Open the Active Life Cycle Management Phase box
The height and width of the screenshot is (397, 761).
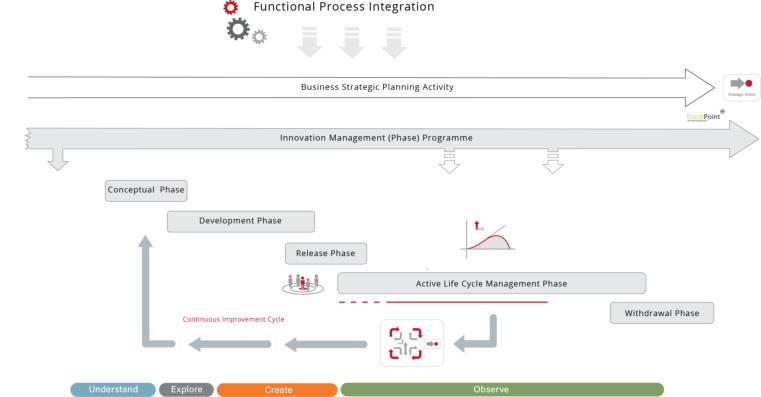coord(492,283)
